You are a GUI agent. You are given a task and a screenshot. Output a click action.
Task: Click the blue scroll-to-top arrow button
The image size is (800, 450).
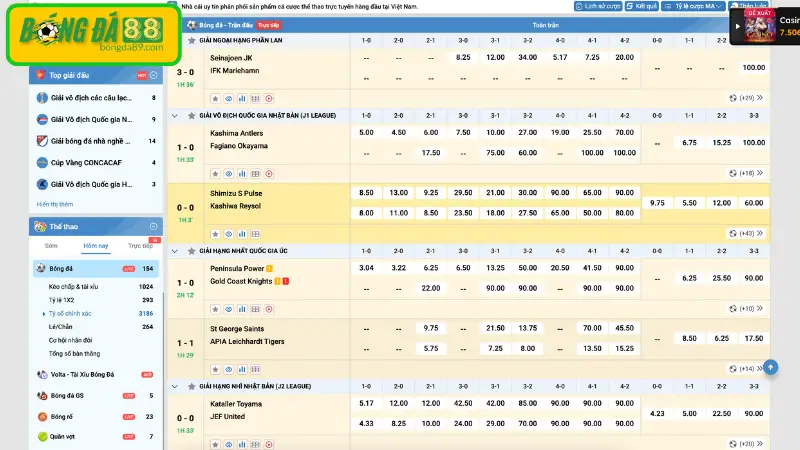[770, 367]
